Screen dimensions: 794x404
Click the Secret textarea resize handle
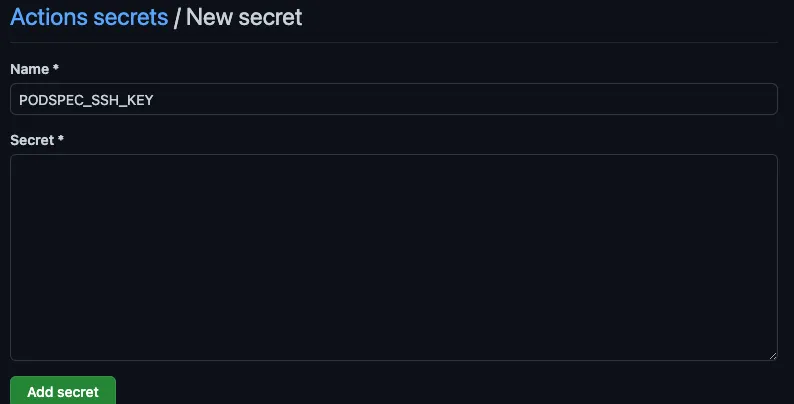coord(773,356)
